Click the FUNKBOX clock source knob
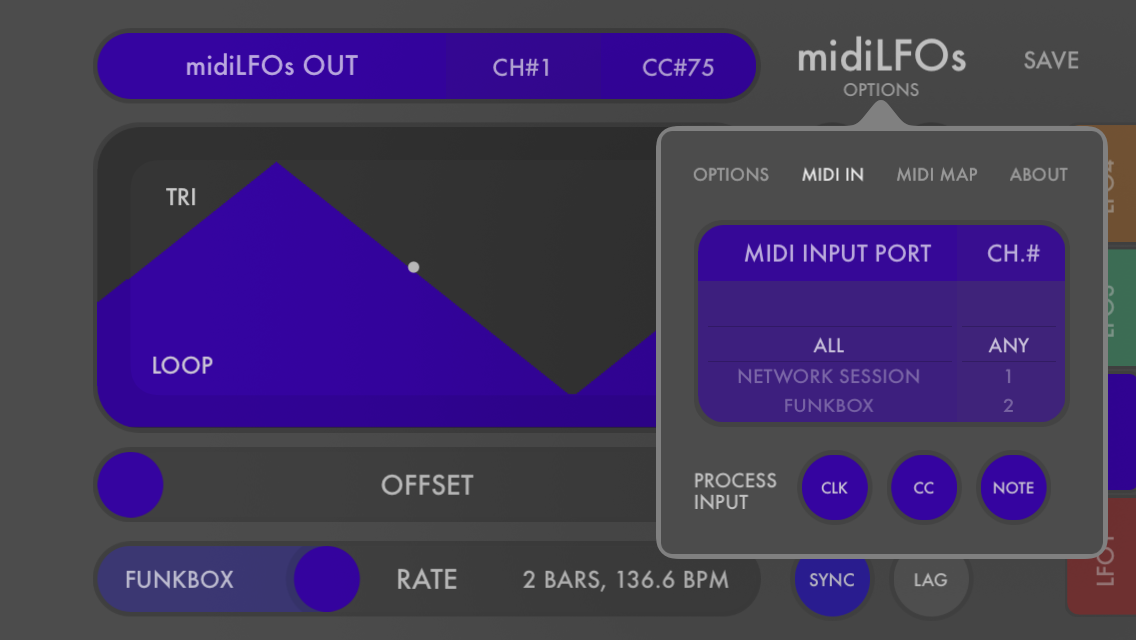The image size is (1136, 640). pos(327,579)
